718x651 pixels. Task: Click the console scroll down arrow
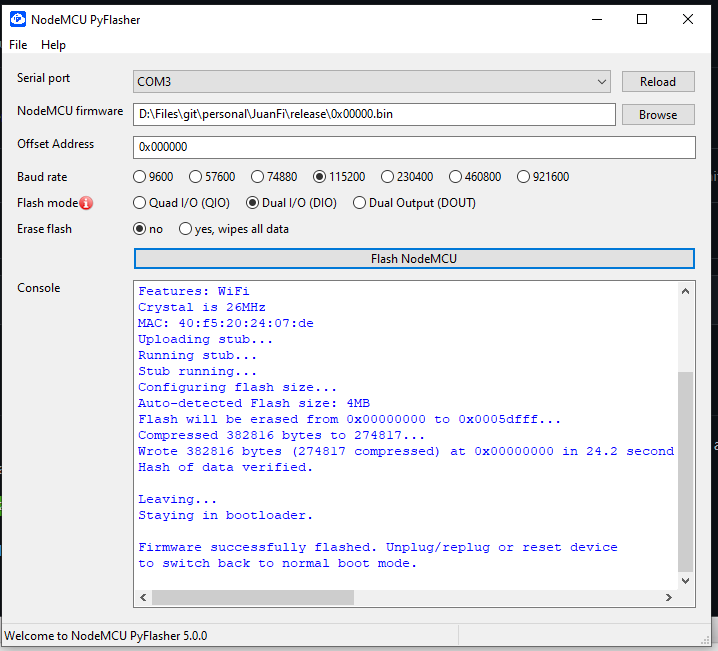[685, 581]
